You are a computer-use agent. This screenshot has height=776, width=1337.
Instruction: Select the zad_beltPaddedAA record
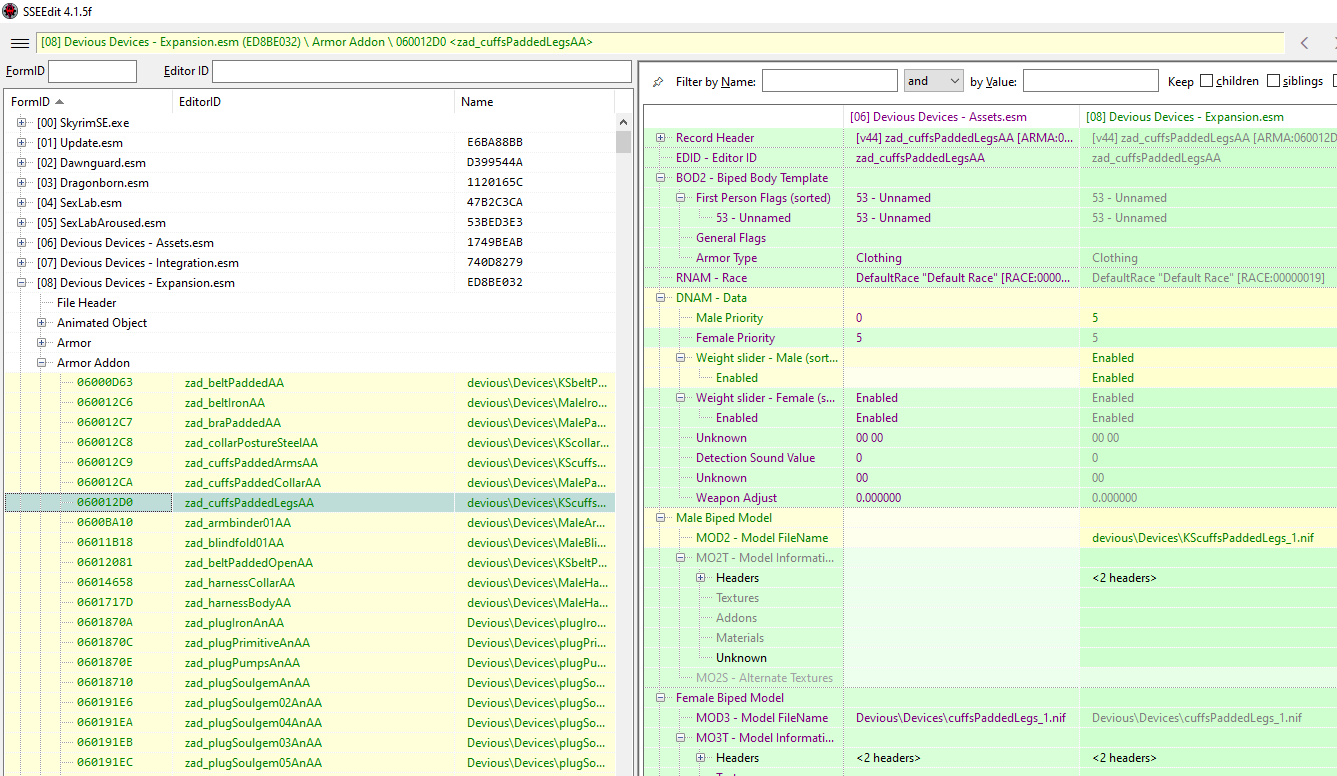point(310,383)
